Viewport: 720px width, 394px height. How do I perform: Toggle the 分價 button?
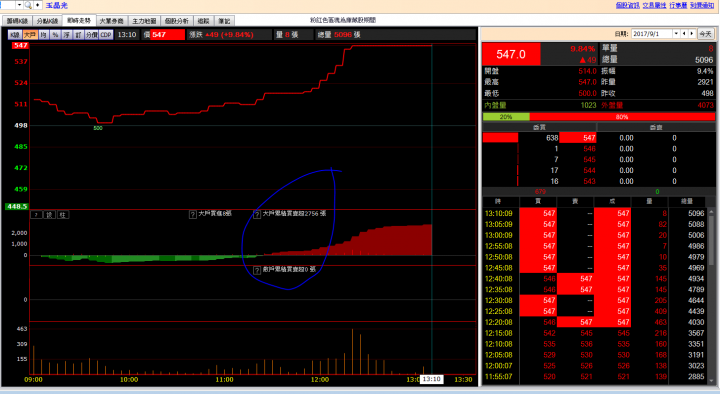(91, 35)
